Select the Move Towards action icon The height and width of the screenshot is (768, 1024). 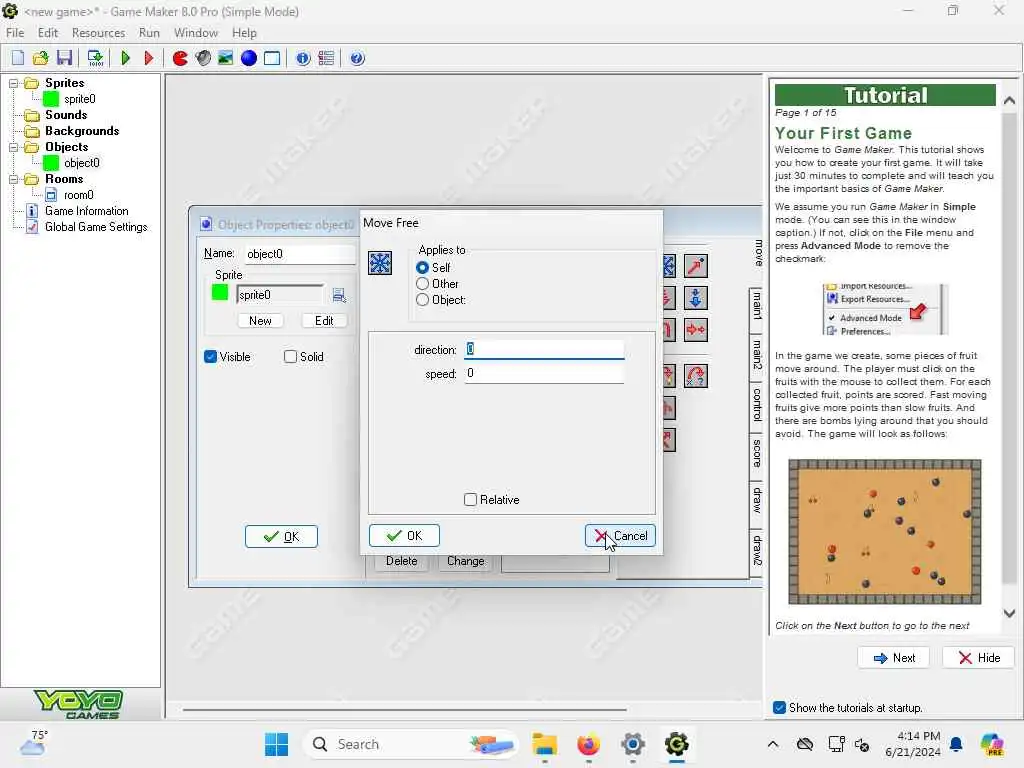pyautogui.click(x=696, y=266)
